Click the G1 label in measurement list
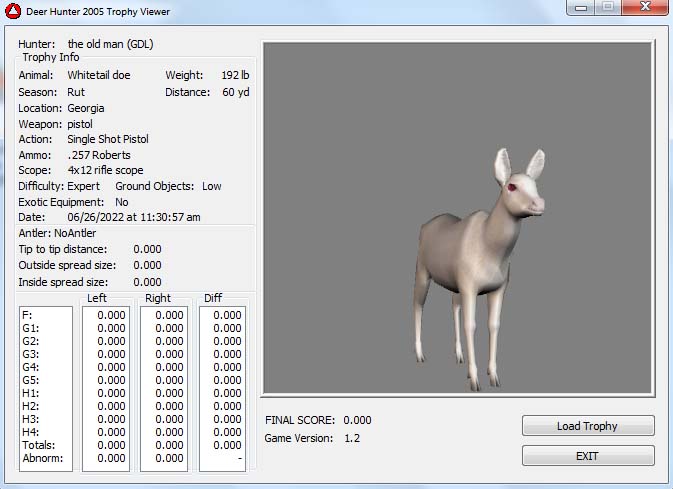This screenshot has width=673, height=489. pos(31,328)
